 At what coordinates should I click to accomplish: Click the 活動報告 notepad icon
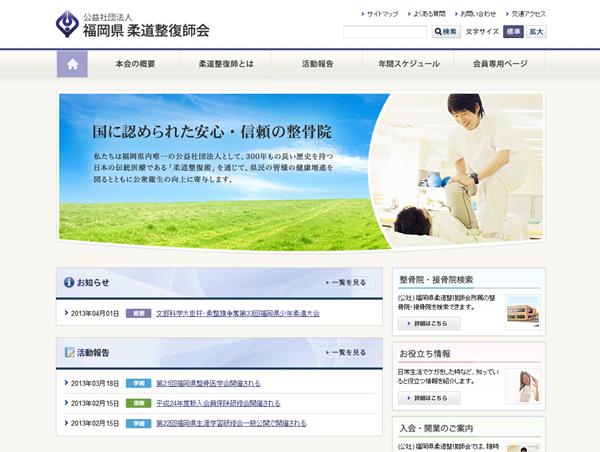coord(70,352)
